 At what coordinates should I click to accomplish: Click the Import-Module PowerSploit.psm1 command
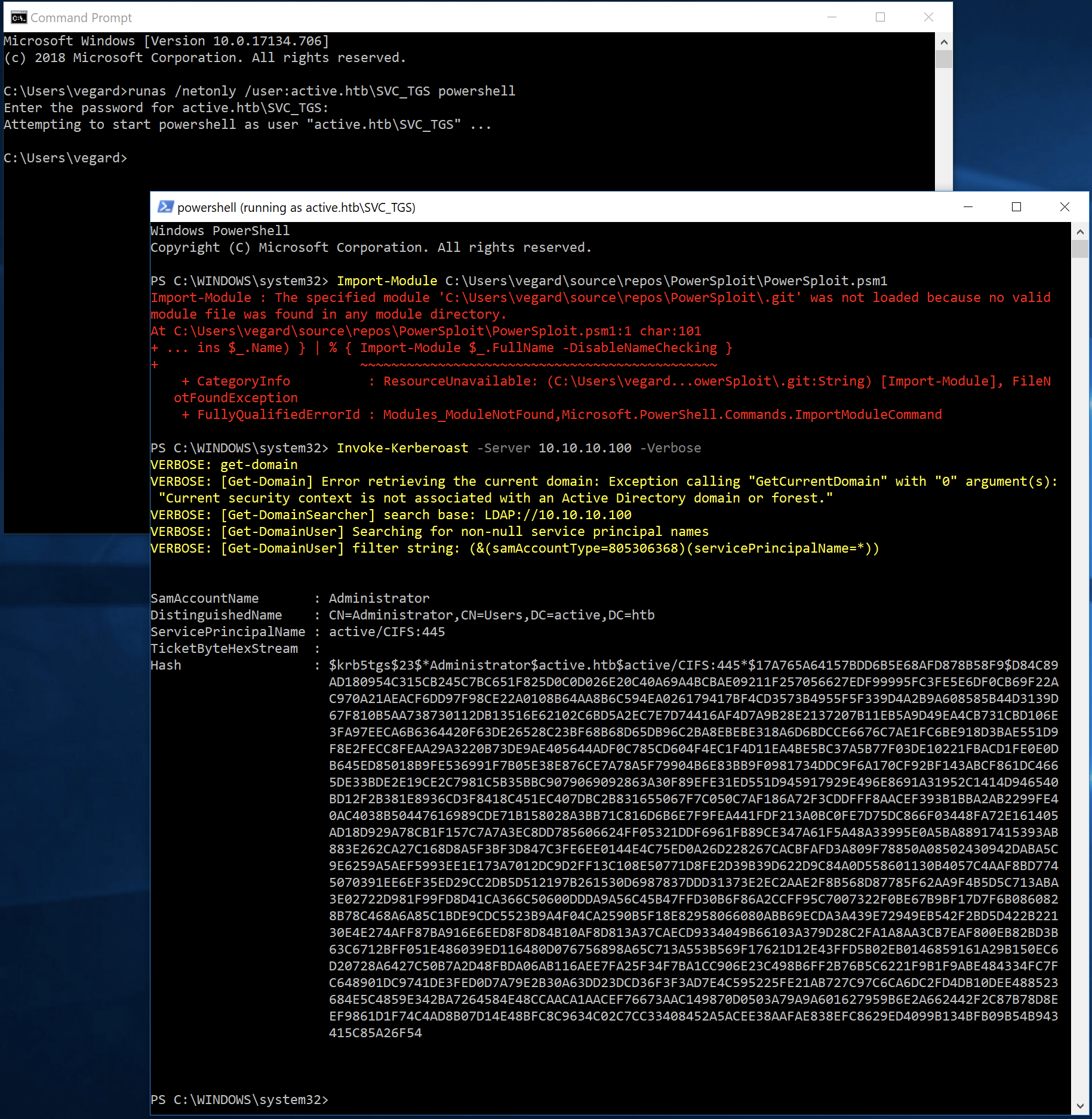click(x=612, y=281)
